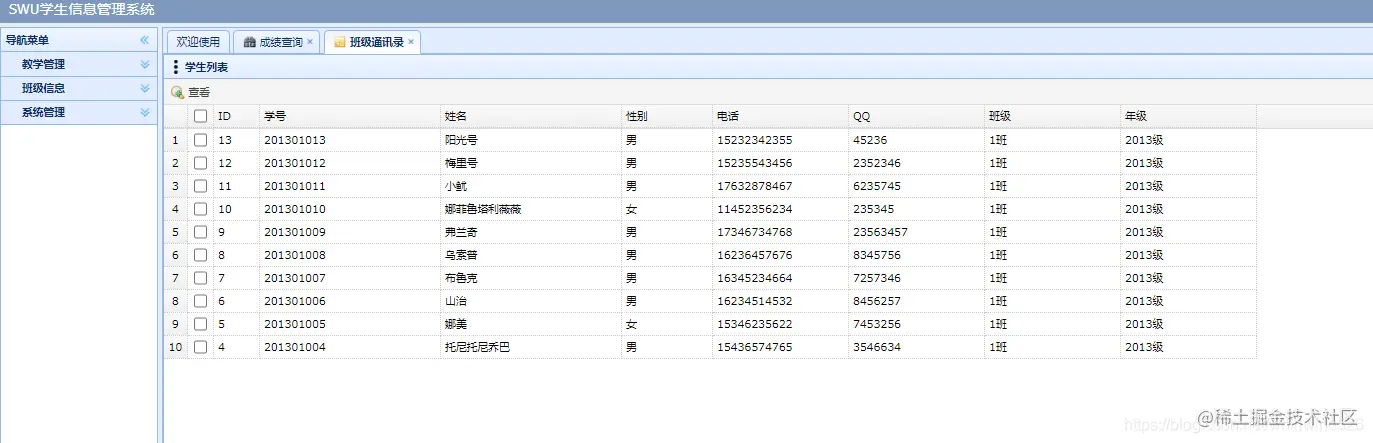The width and height of the screenshot is (1373, 443).
Task: Check the row for student 布鲁克
Action: 200,278
